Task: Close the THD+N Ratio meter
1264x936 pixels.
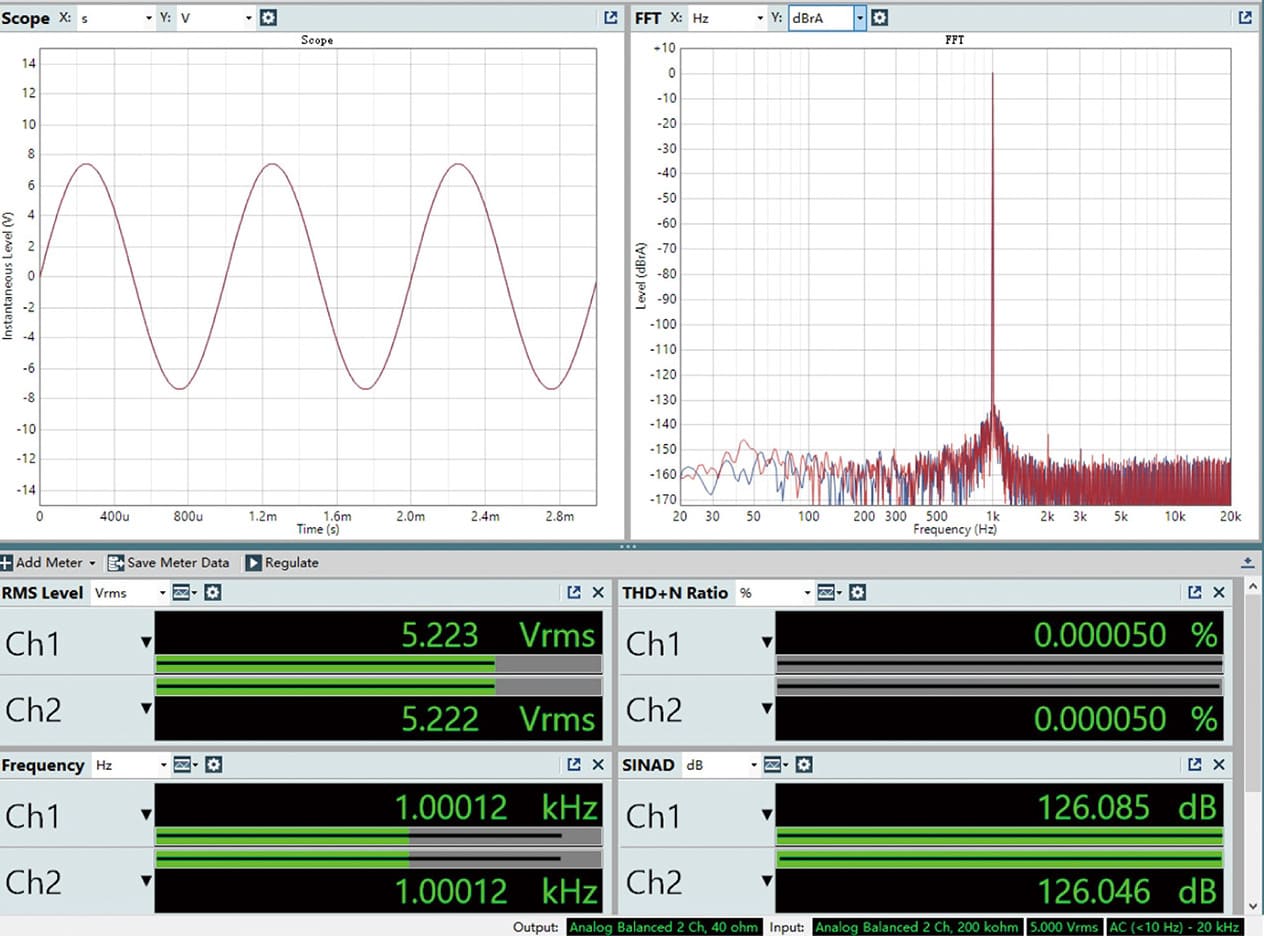Action: [x=1219, y=593]
